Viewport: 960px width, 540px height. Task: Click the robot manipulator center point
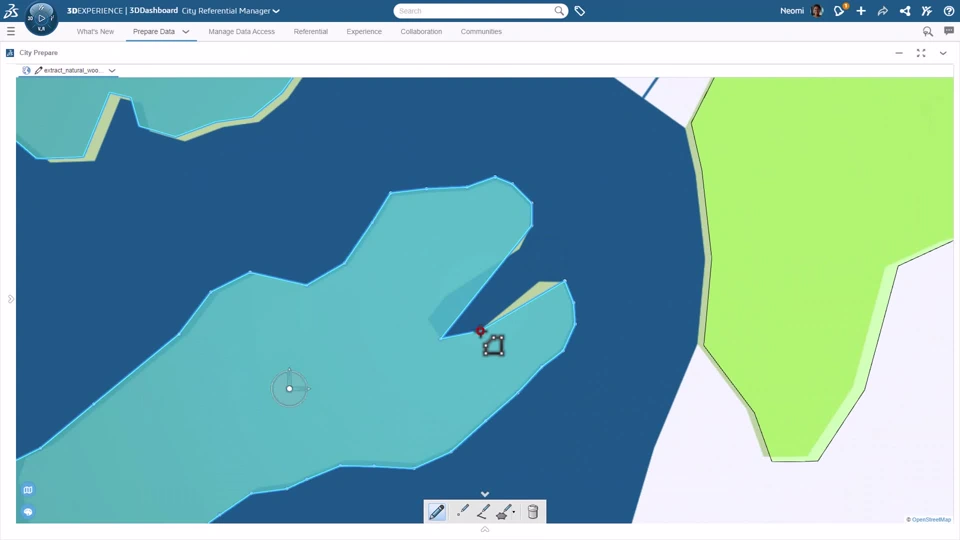tap(290, 388)
